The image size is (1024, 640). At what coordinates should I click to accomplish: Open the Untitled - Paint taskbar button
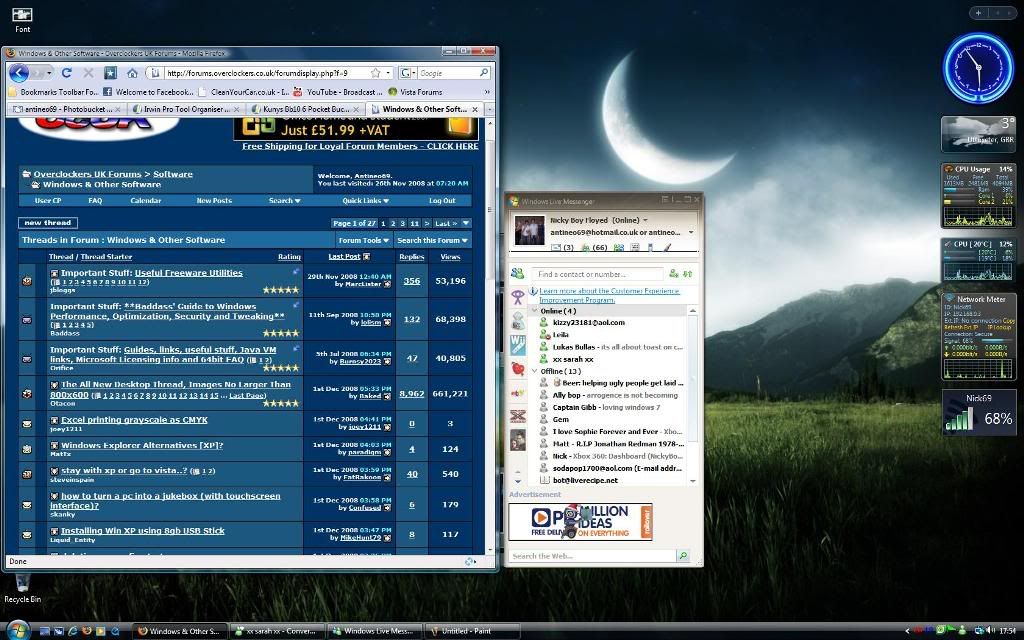(x=471, y=631)
